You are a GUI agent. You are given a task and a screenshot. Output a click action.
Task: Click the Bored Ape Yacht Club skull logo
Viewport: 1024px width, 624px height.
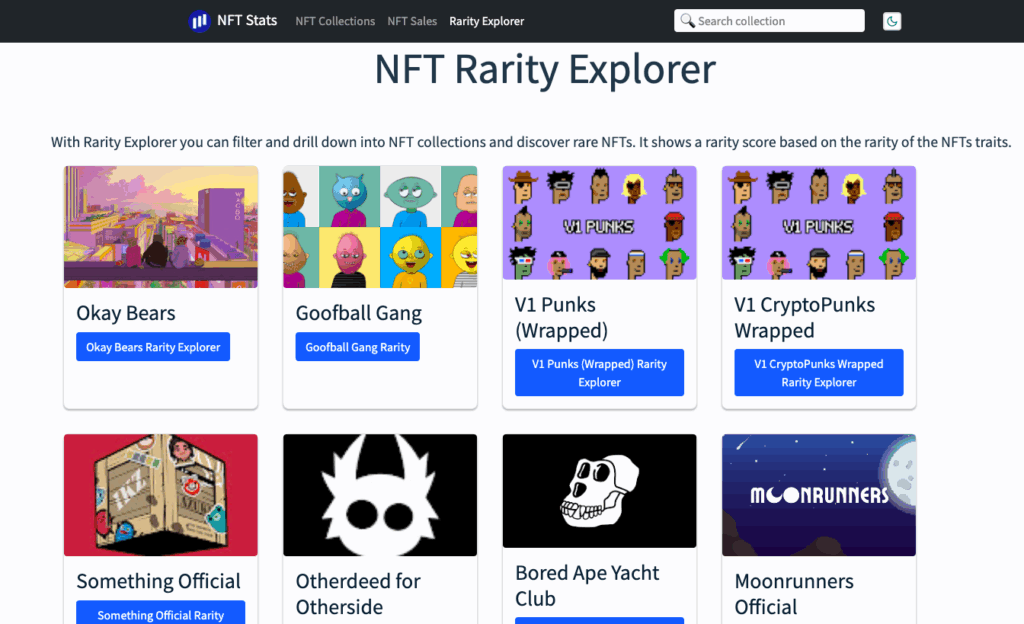pos(599,491)
